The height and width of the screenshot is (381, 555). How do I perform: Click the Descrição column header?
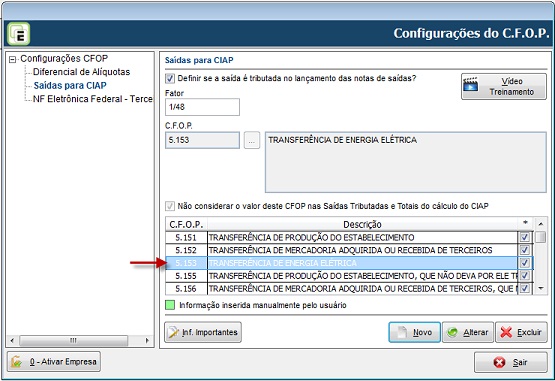pos(362,224)
